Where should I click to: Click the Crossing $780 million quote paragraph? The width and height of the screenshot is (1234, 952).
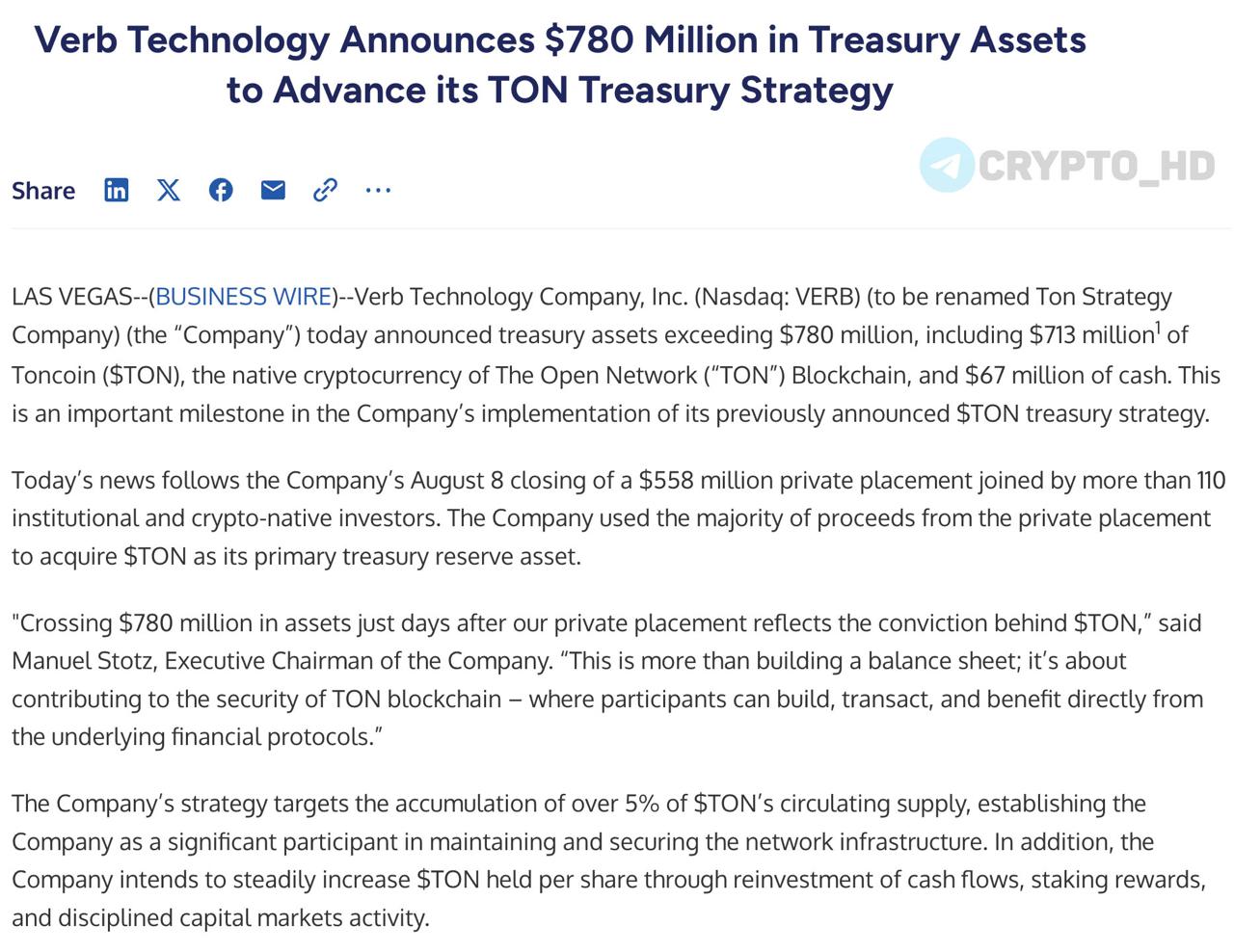(x=607, y=679)
